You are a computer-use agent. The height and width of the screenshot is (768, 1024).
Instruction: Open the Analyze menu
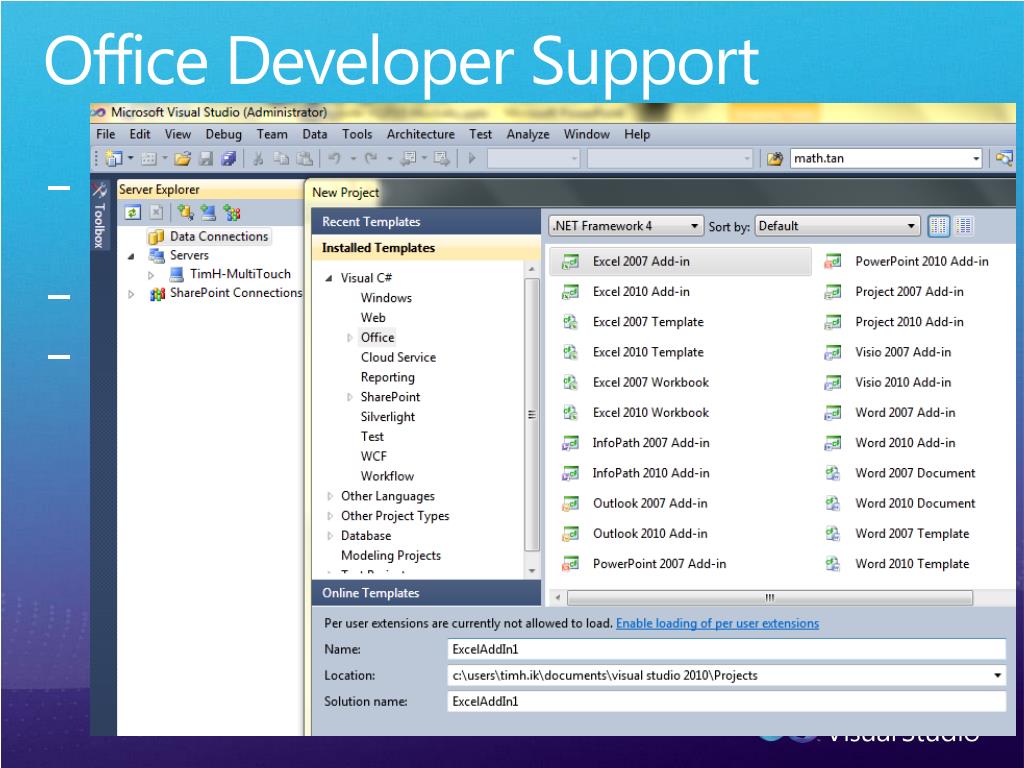coord(528,134)
